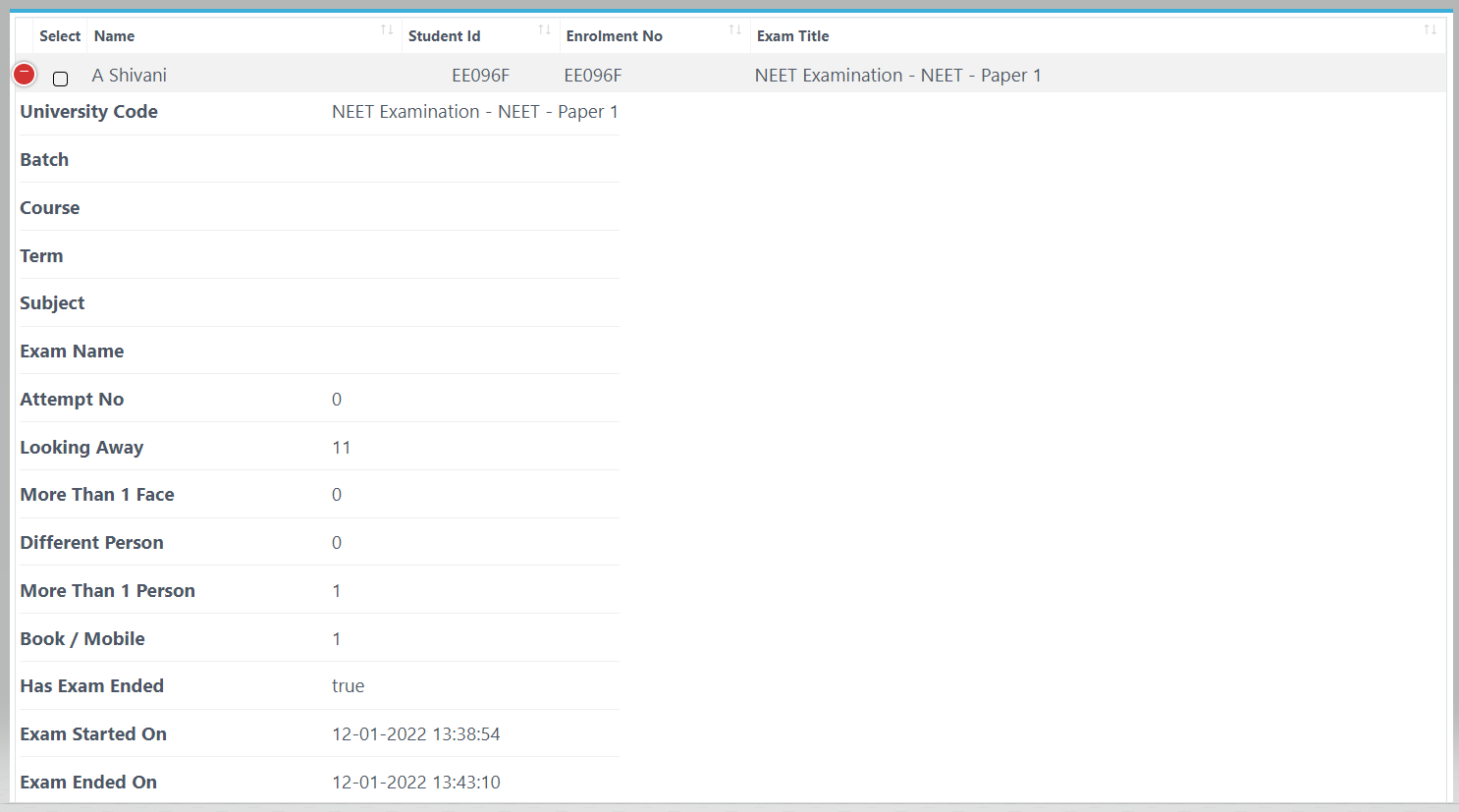Click the Enrolment No header label
1459x812 pixels.
pos(614,36)
